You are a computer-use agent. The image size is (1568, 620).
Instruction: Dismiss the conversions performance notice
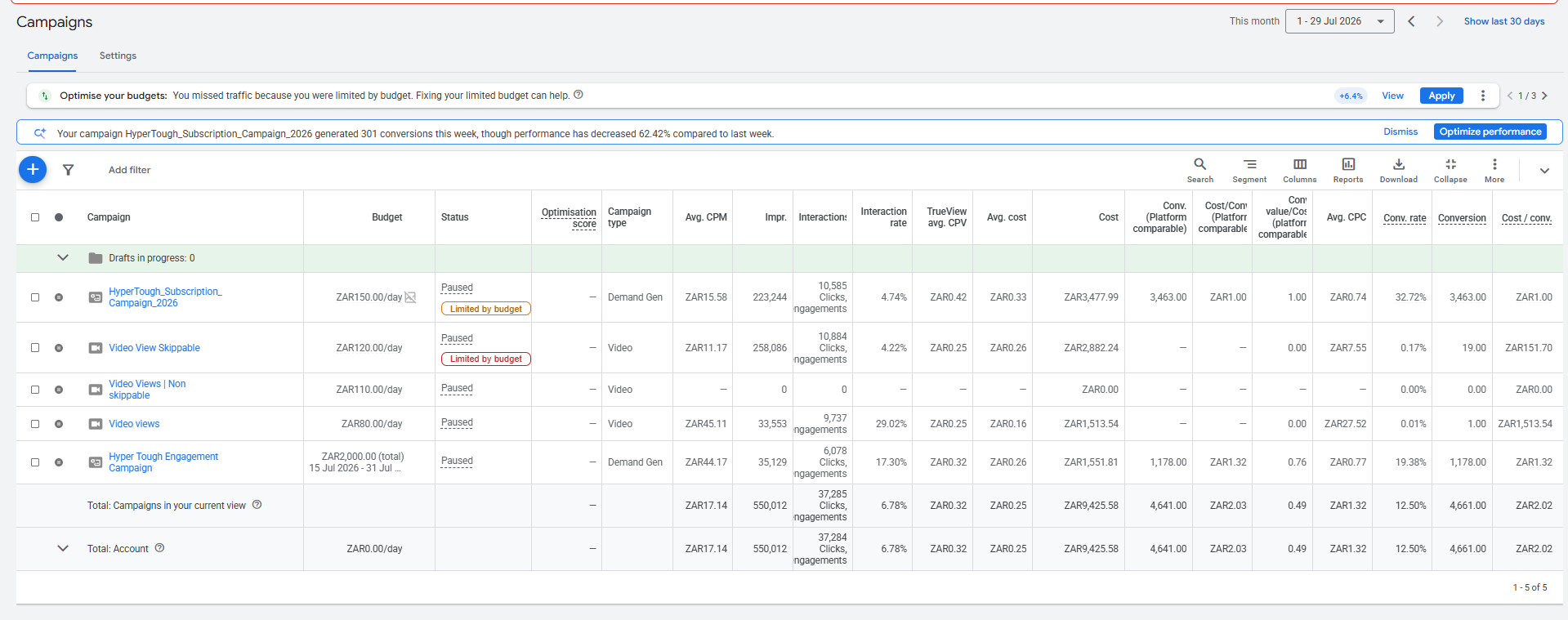pos(1400,132)
